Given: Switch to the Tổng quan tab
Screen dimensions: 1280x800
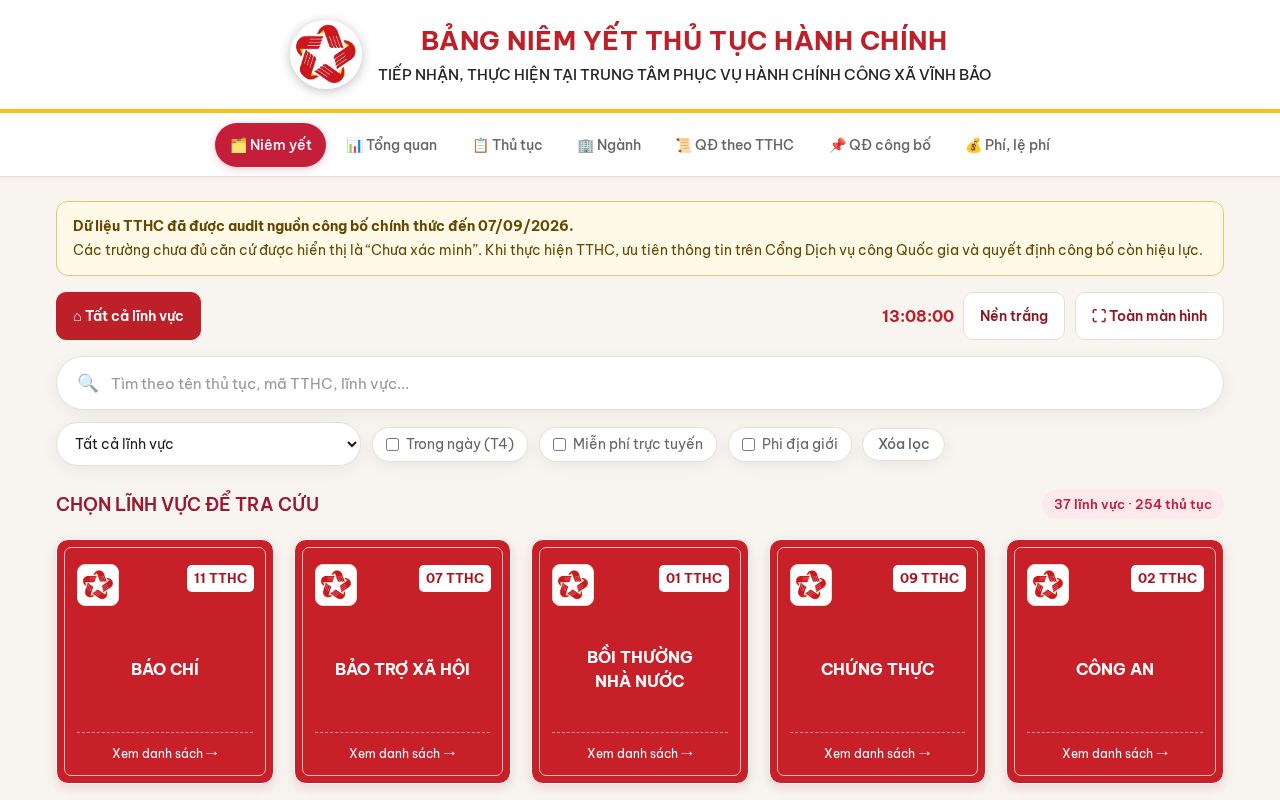Looking at the screenshot, I should click(x=391, y=145).
